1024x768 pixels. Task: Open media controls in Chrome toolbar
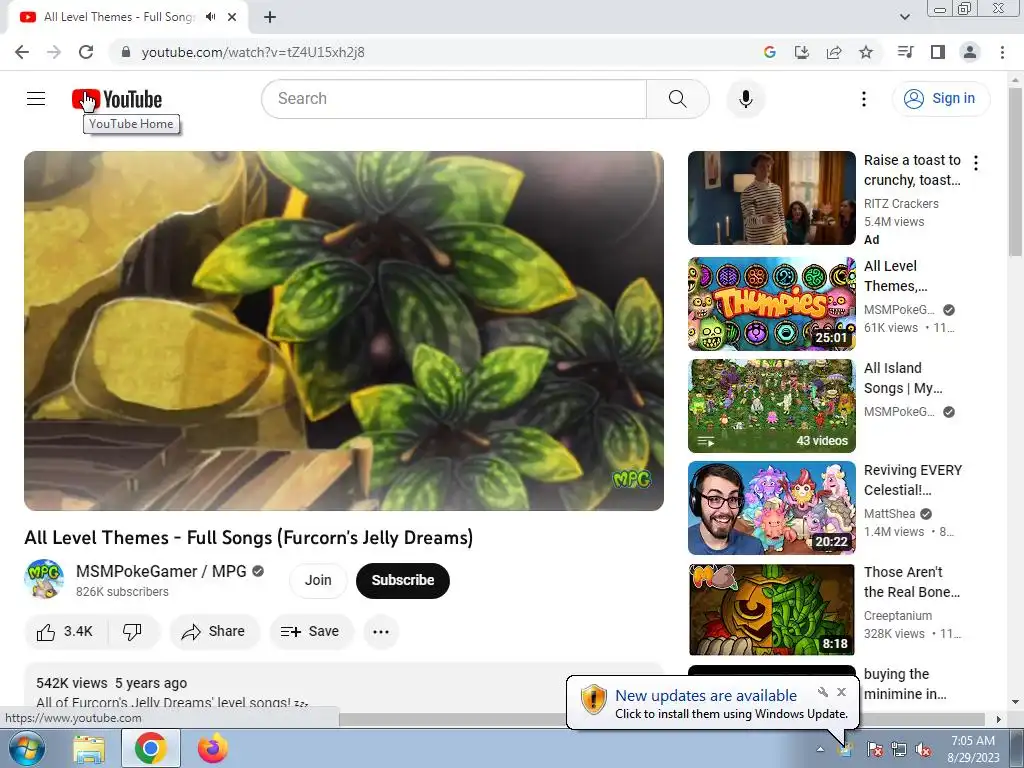[906, 52]
